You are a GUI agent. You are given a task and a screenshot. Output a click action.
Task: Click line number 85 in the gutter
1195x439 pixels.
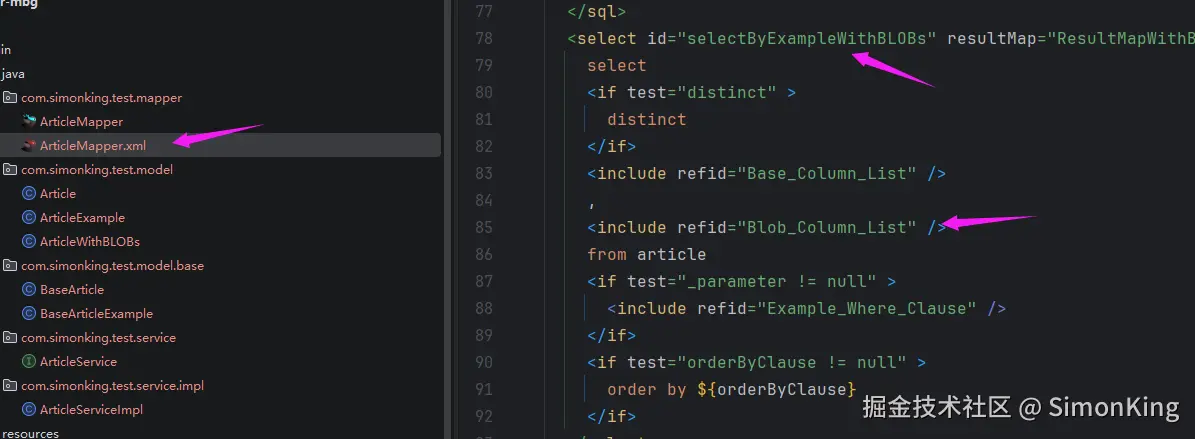[x=484, y=227]
